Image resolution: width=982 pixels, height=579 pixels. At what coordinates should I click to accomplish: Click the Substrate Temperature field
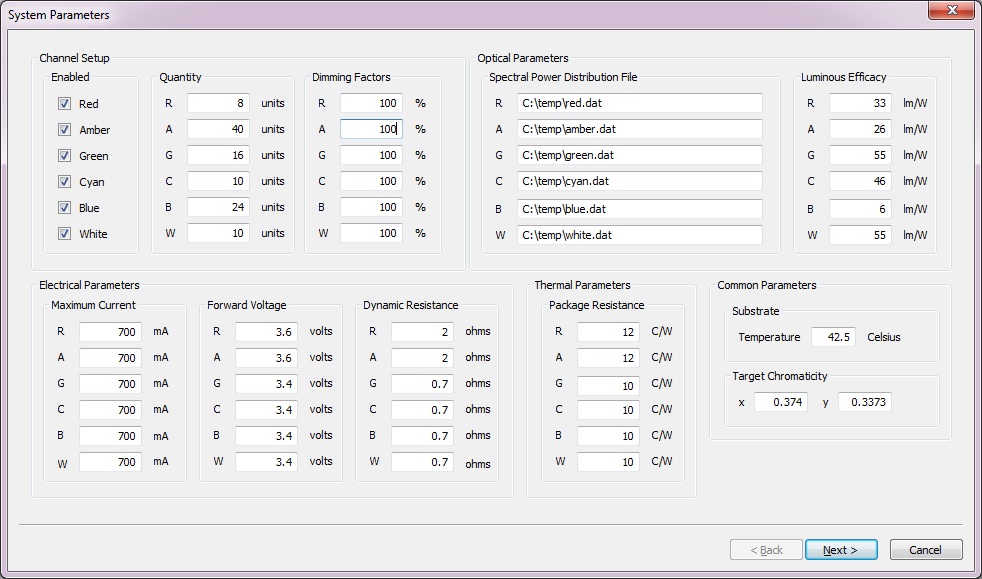tap(834, 337)
